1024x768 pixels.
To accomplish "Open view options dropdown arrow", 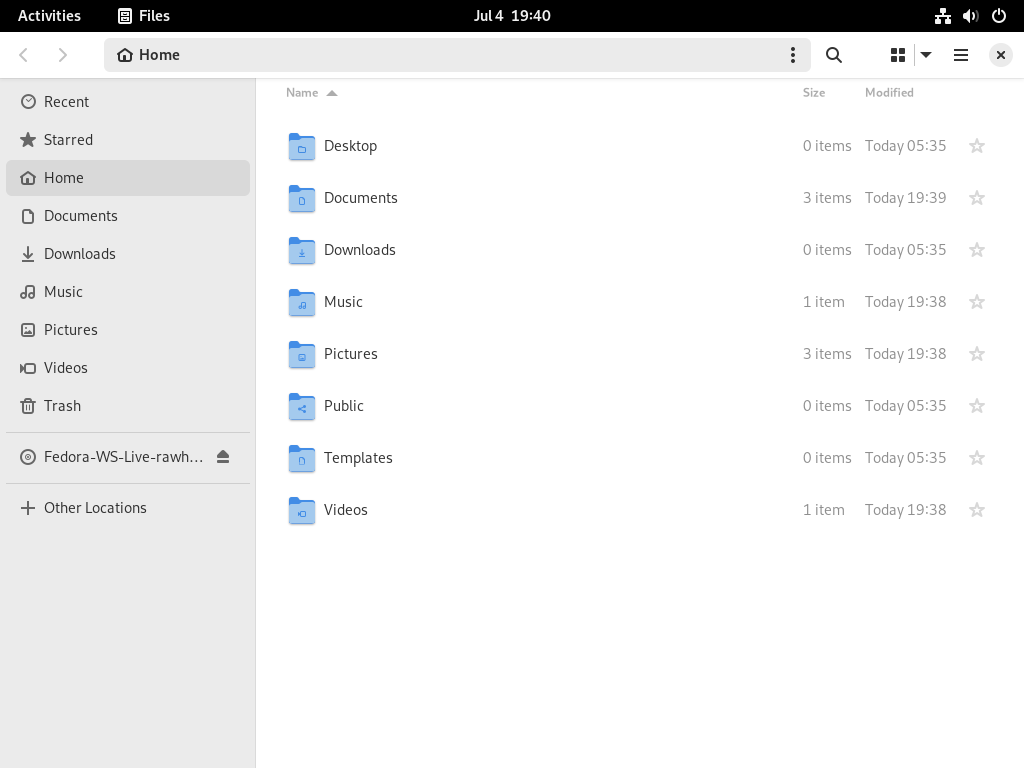I will click(926, 55).
